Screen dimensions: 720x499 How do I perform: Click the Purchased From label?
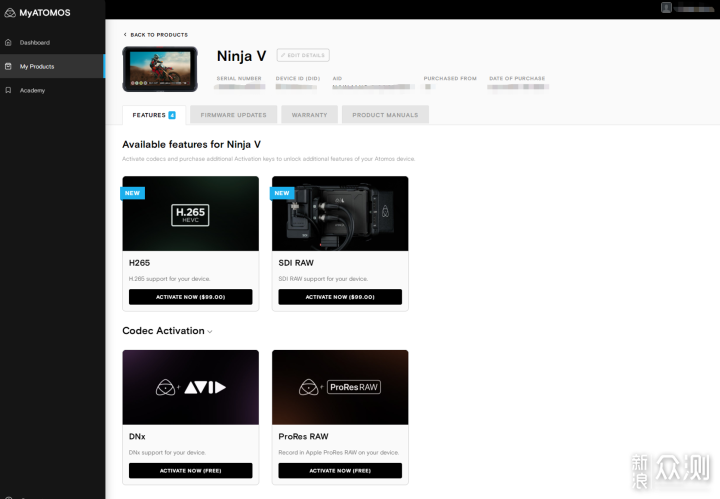click(450, 78)
